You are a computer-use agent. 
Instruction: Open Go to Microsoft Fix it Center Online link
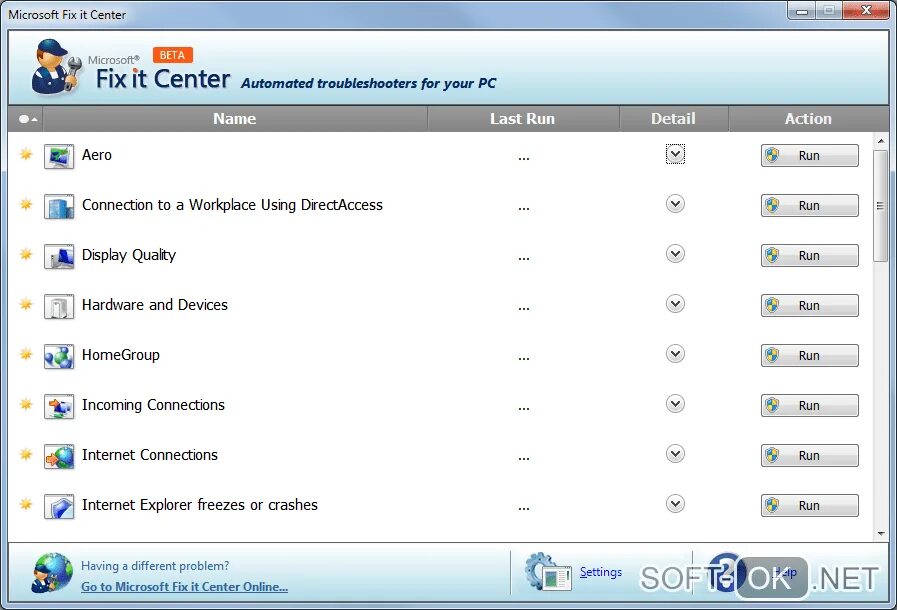click(184, 587)
